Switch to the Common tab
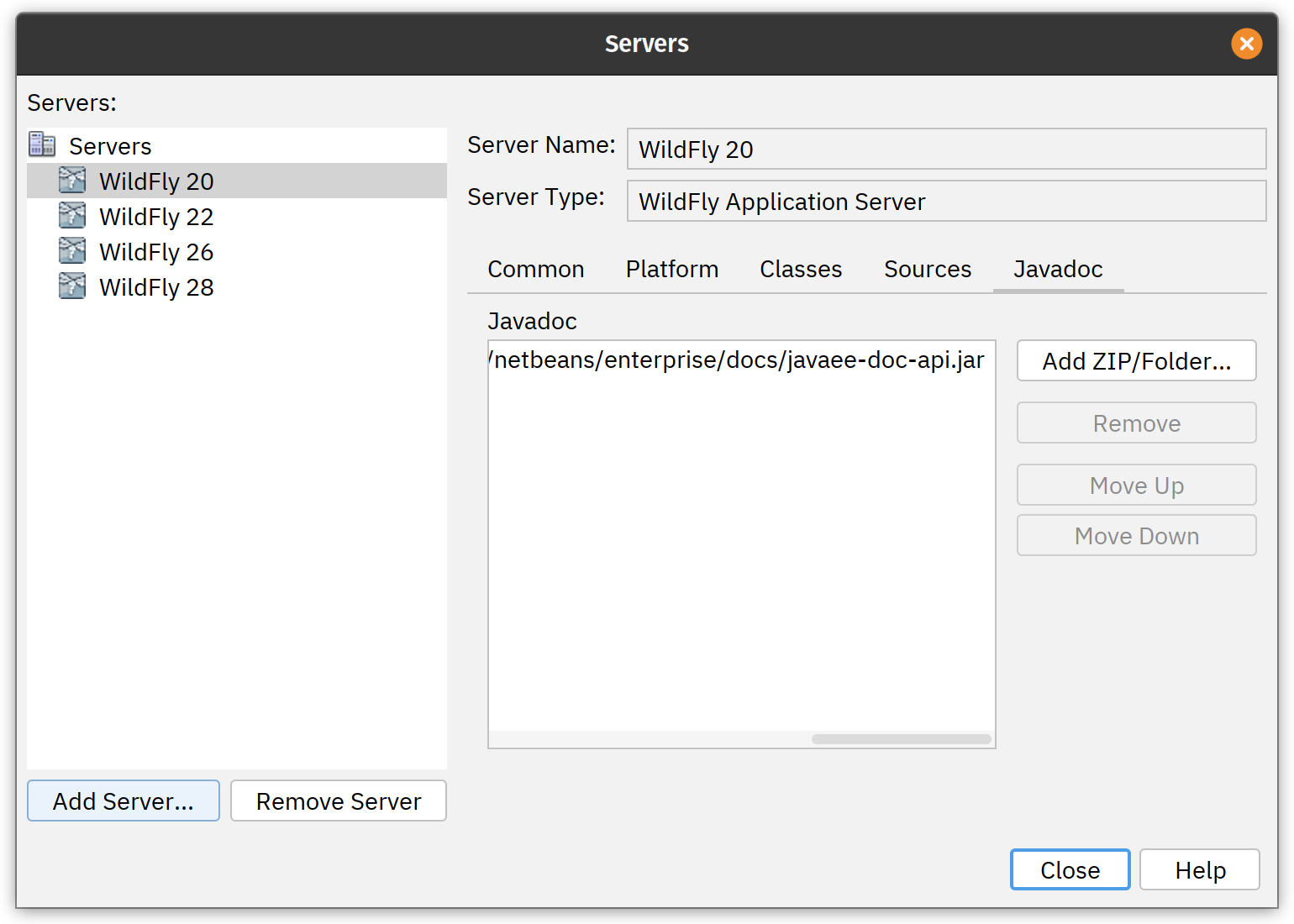The image size is (1294, 924). point(536,269)
